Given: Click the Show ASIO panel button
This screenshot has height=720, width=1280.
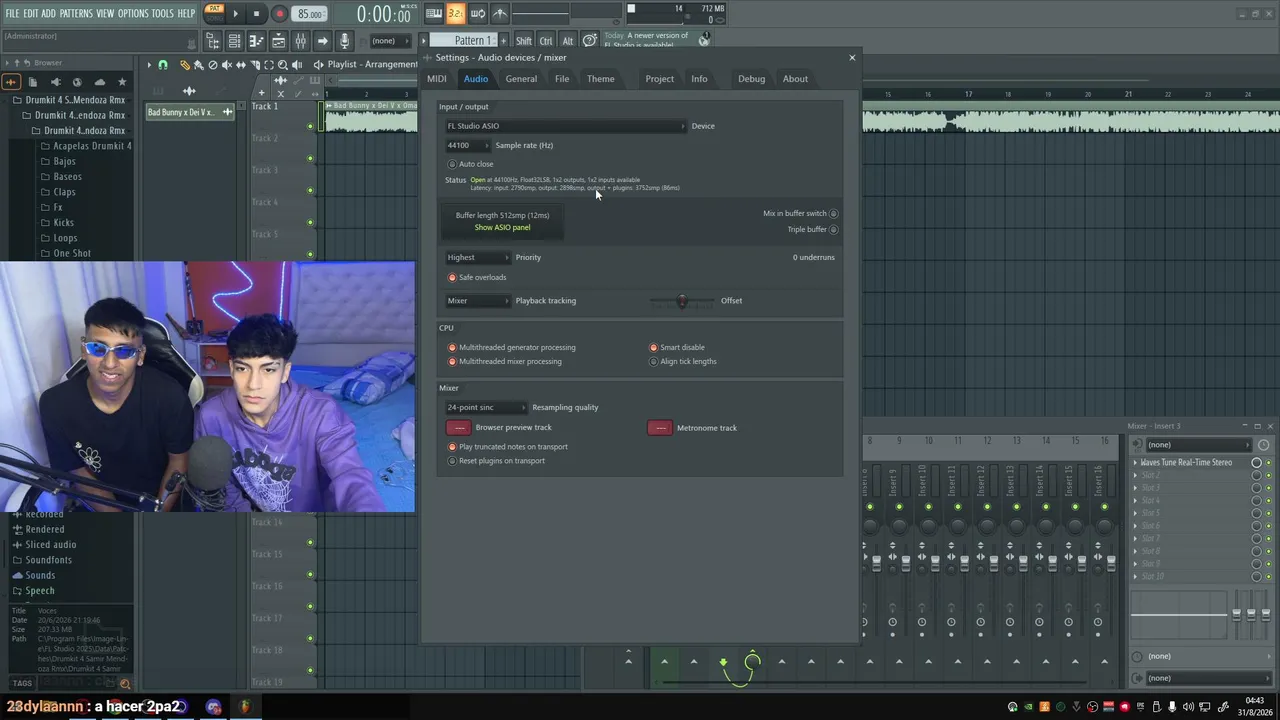Looking at the screenshot, I should coord(502,228).
